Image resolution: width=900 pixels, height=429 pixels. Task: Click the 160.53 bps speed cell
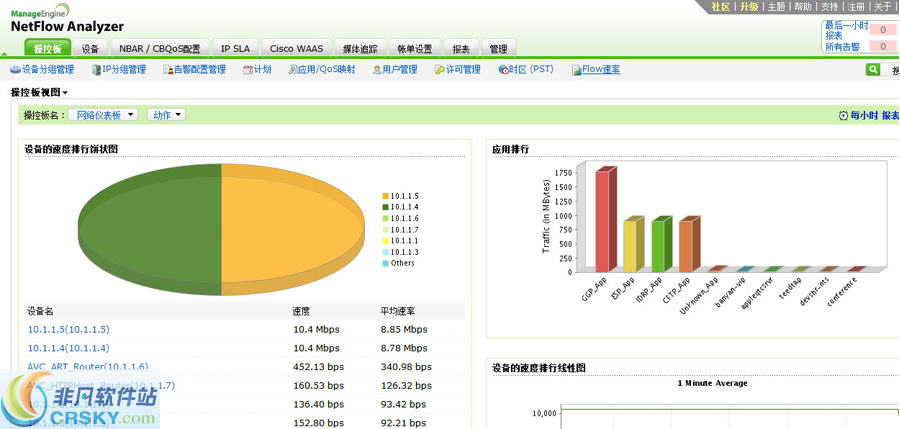coord(319,385)
